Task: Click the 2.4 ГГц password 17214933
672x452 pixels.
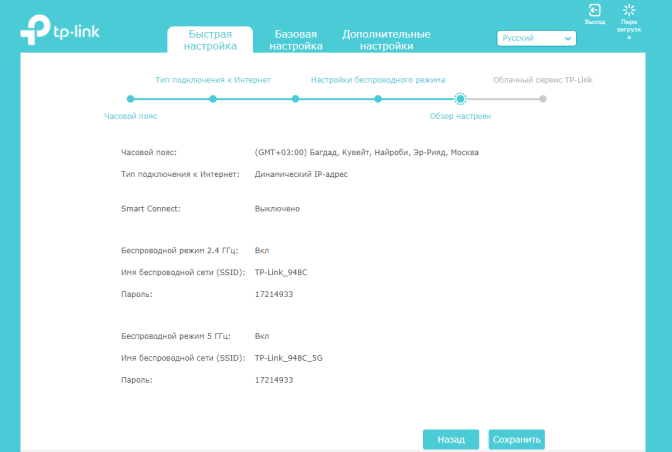Action: pyautogui.click(x=274, y=294)
